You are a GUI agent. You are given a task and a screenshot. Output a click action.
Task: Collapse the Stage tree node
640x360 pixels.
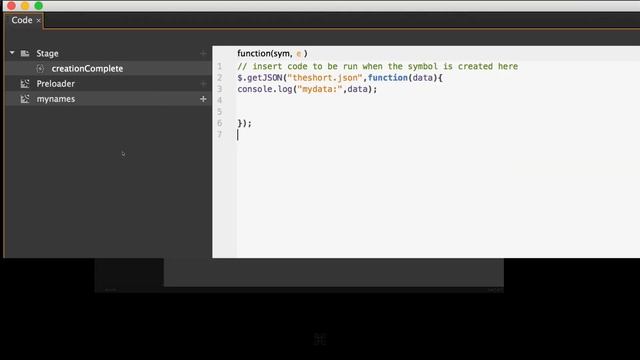tap(12, 53)
